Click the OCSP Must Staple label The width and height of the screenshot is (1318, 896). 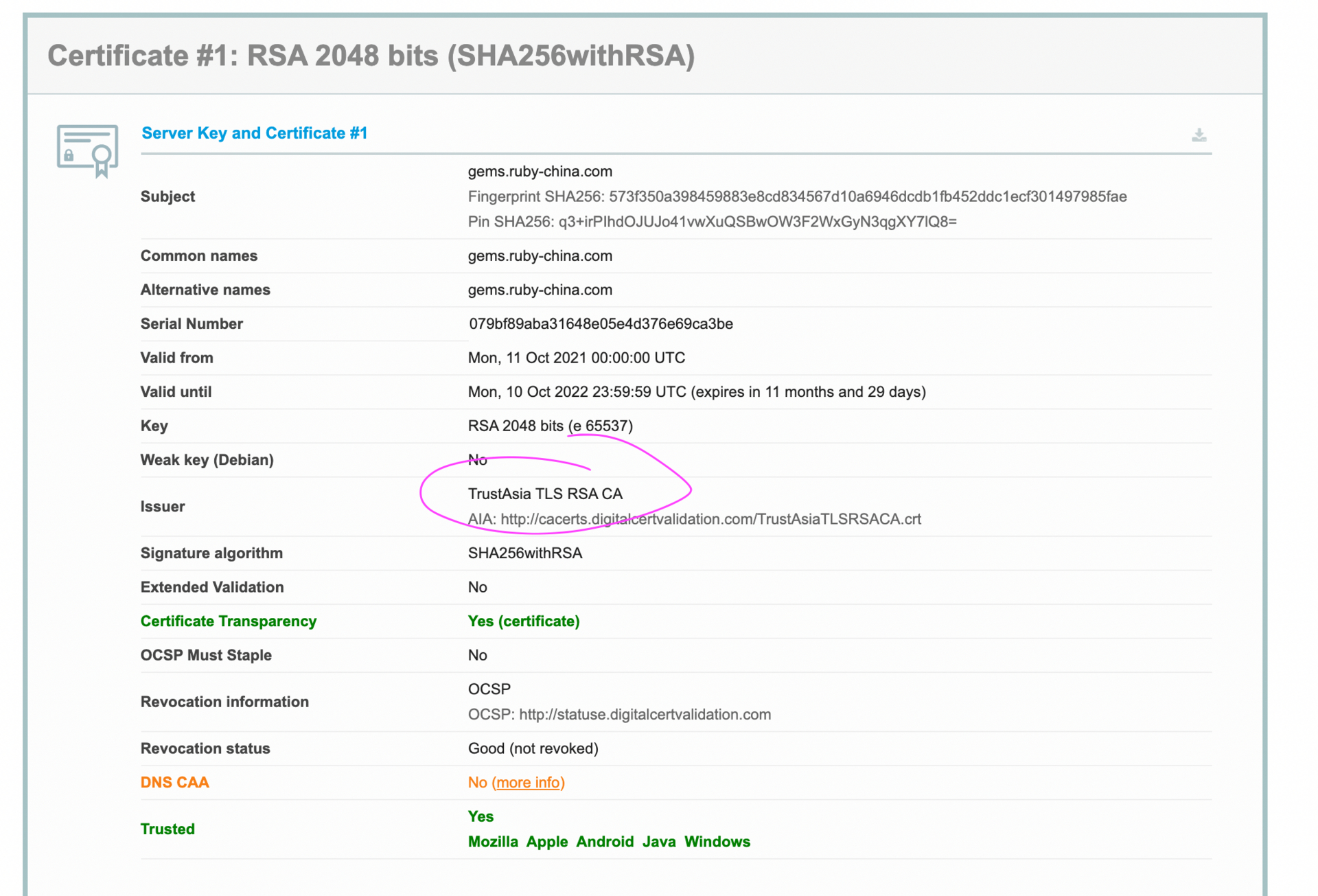click(206, 656)
